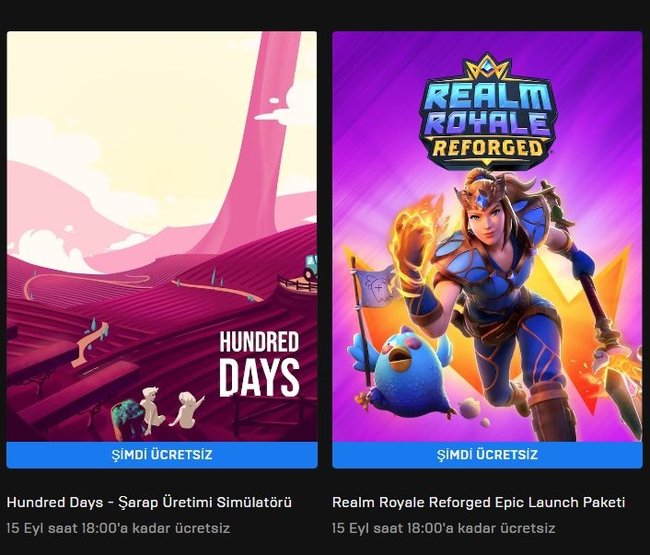Open the Realm Royale Reforged cover thumbnail
Image resolution: width=650 pixels, height=555 pixels.
pos(487,236)
